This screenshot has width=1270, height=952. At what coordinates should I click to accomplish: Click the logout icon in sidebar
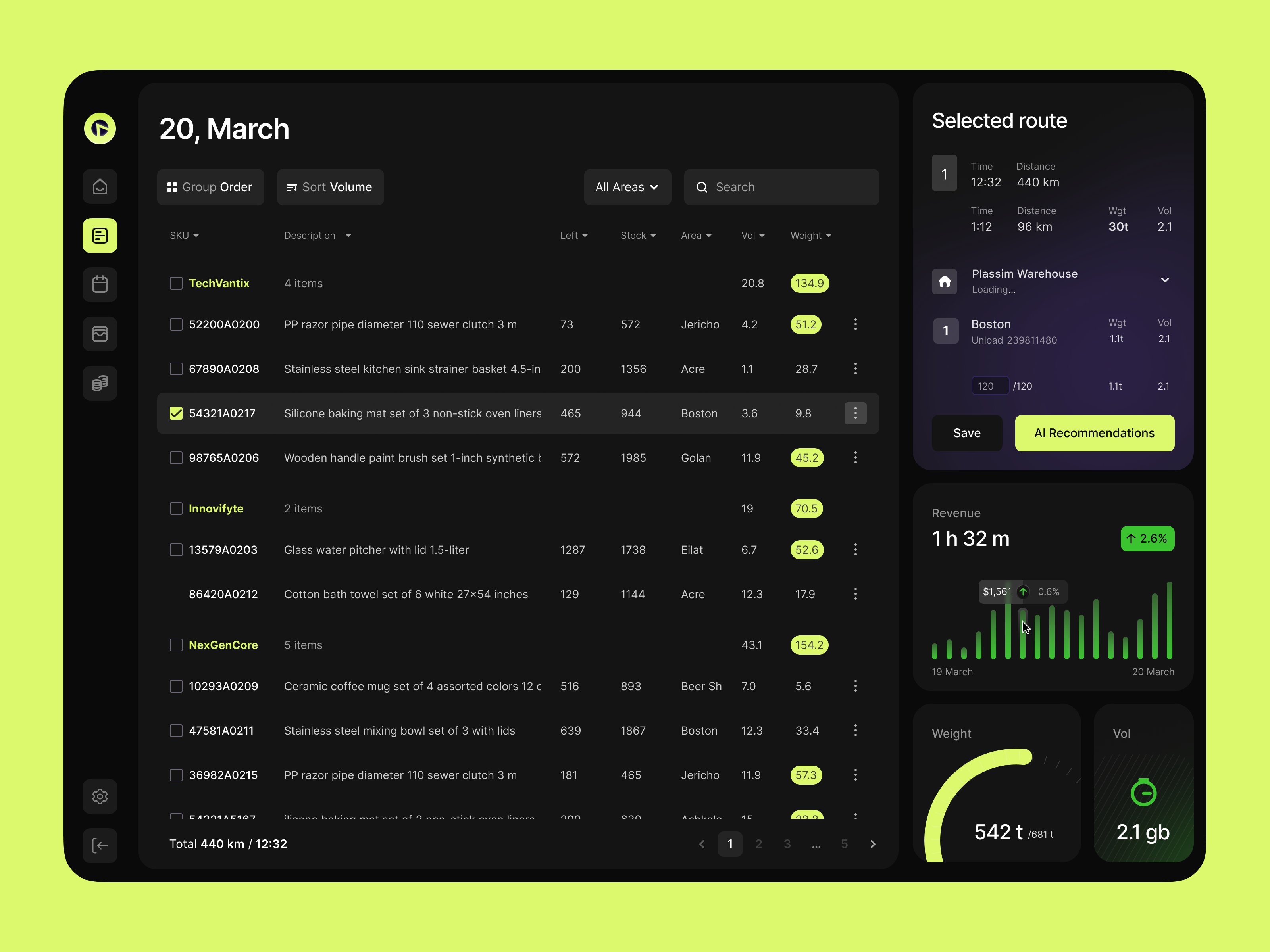(x=100, y=845)
